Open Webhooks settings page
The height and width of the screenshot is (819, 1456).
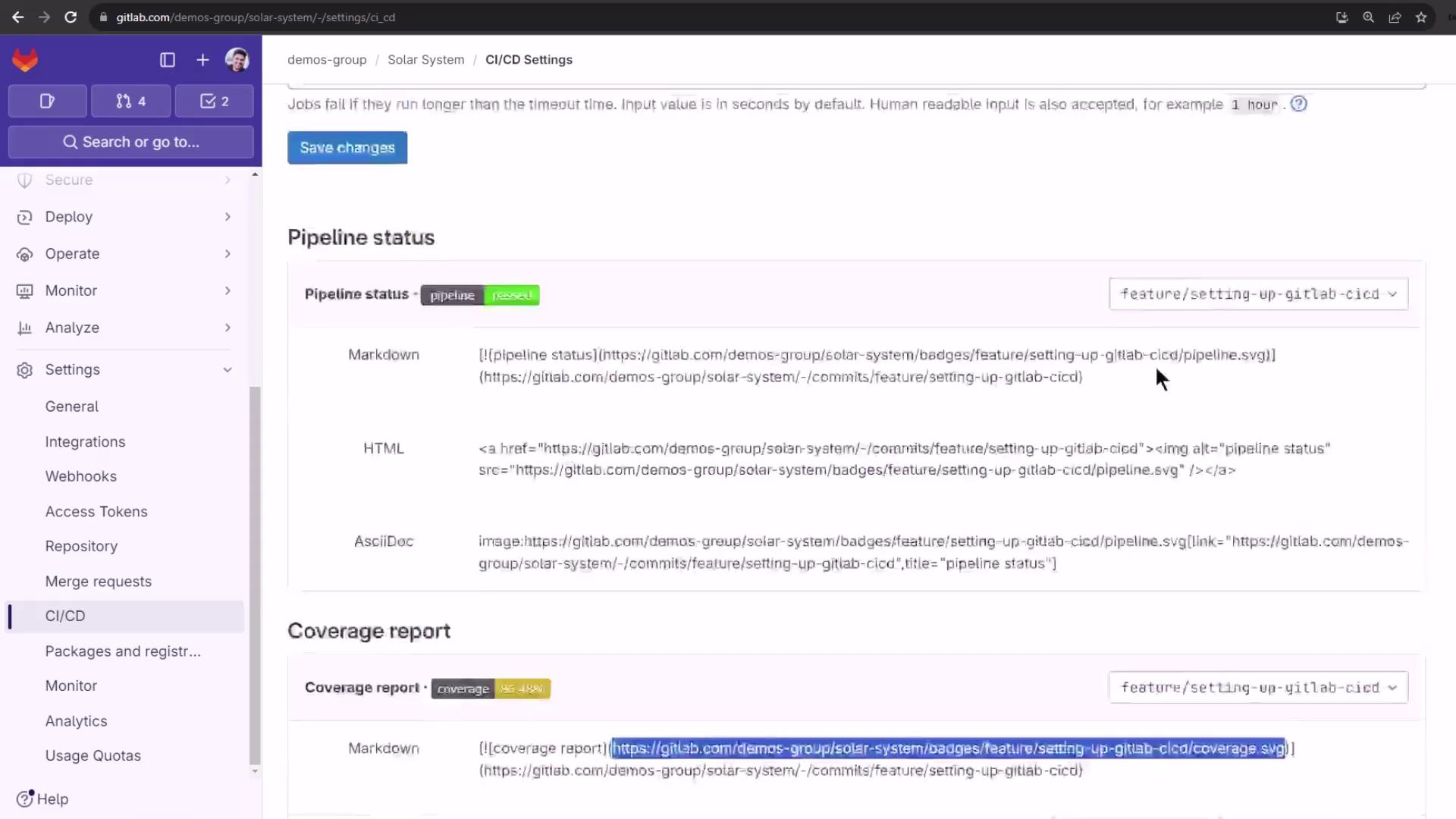(80, 476)
